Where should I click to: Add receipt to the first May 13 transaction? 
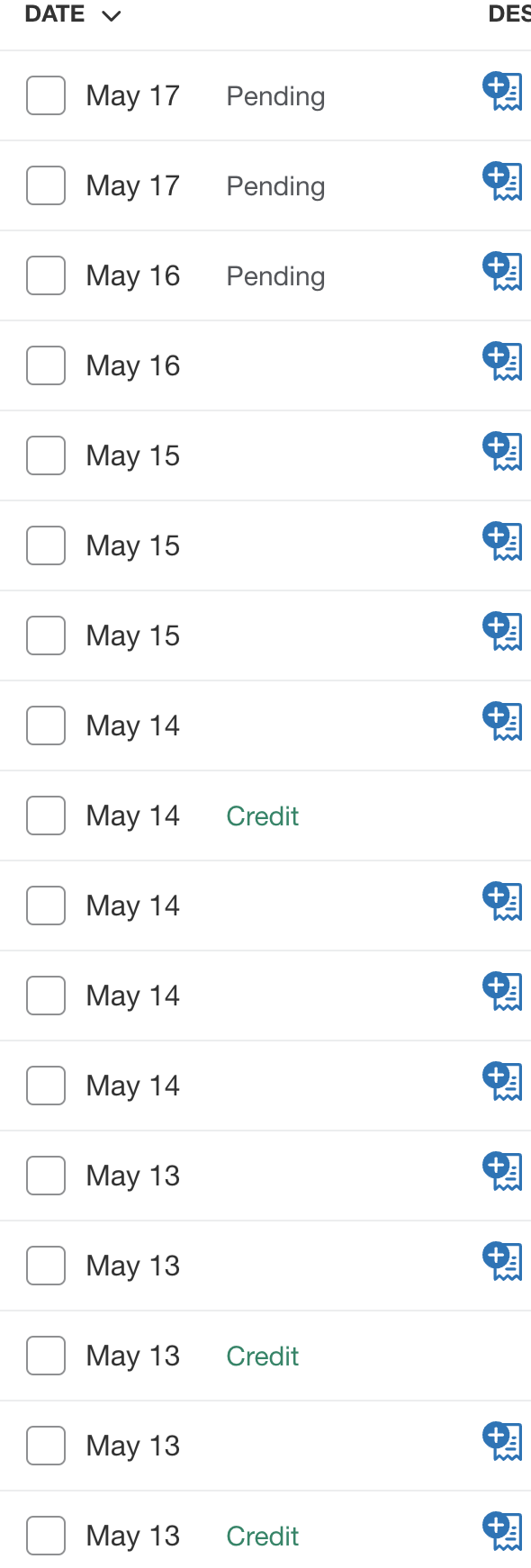(x=502, y=1171)
